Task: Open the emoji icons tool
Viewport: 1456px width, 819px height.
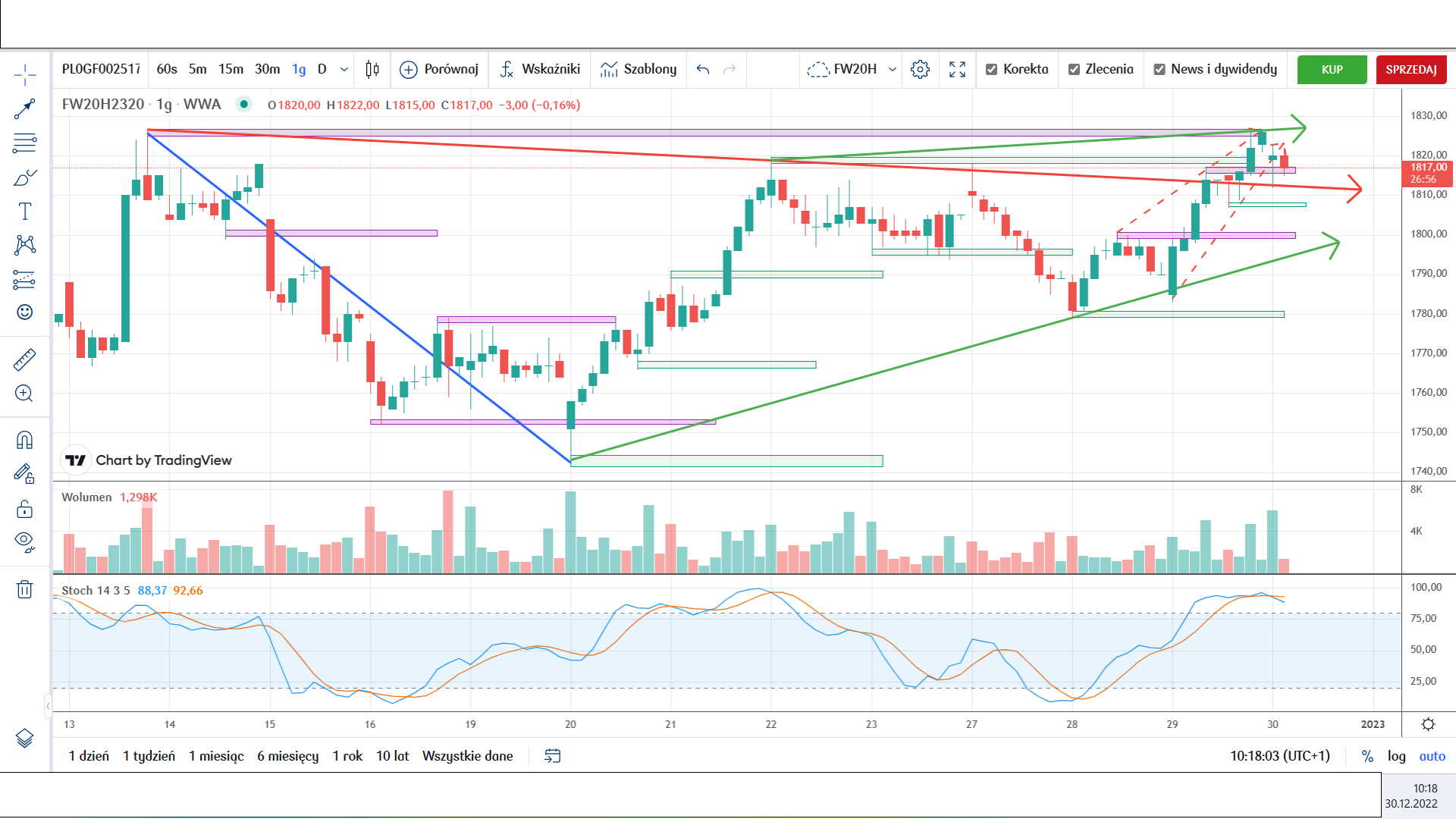Action: point(25,312)
